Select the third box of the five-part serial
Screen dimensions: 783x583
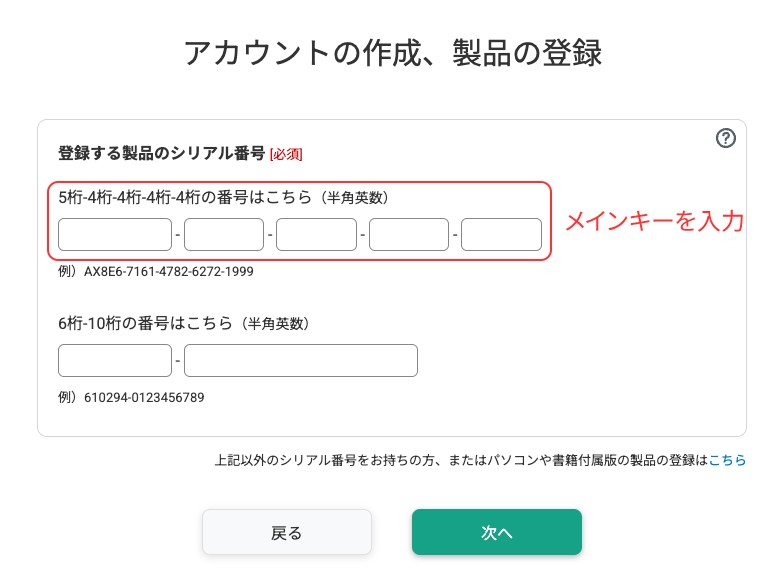click(316, 234)
